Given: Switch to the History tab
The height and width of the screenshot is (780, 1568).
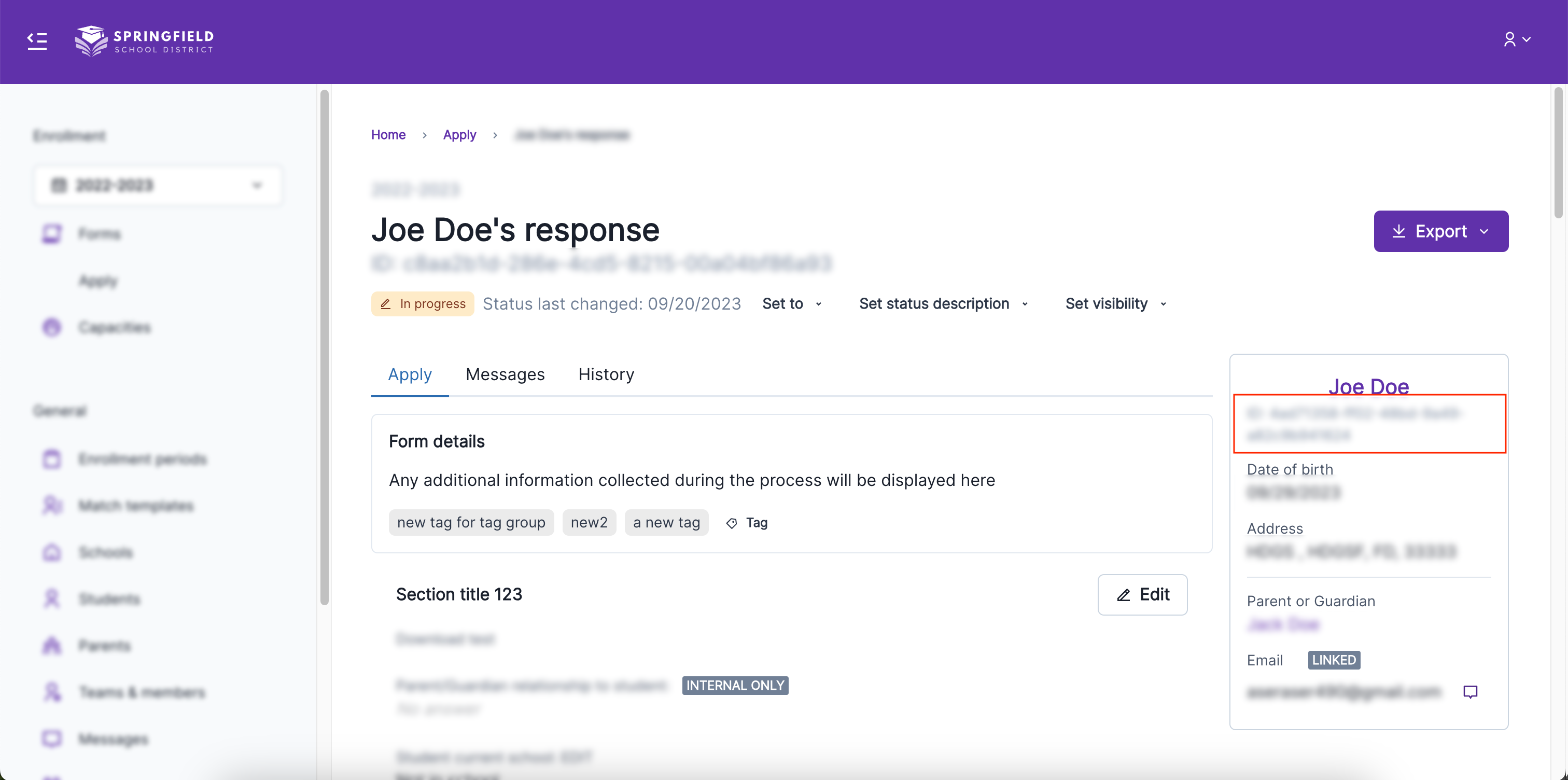Looking at the screenshot, I should point(606,374).
